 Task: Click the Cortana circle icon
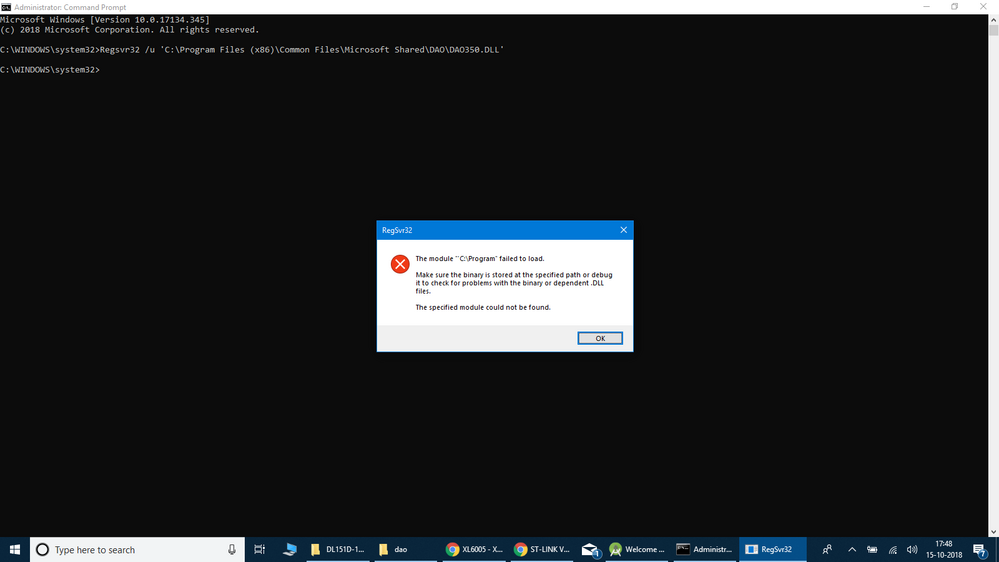[x=42, y=549]
